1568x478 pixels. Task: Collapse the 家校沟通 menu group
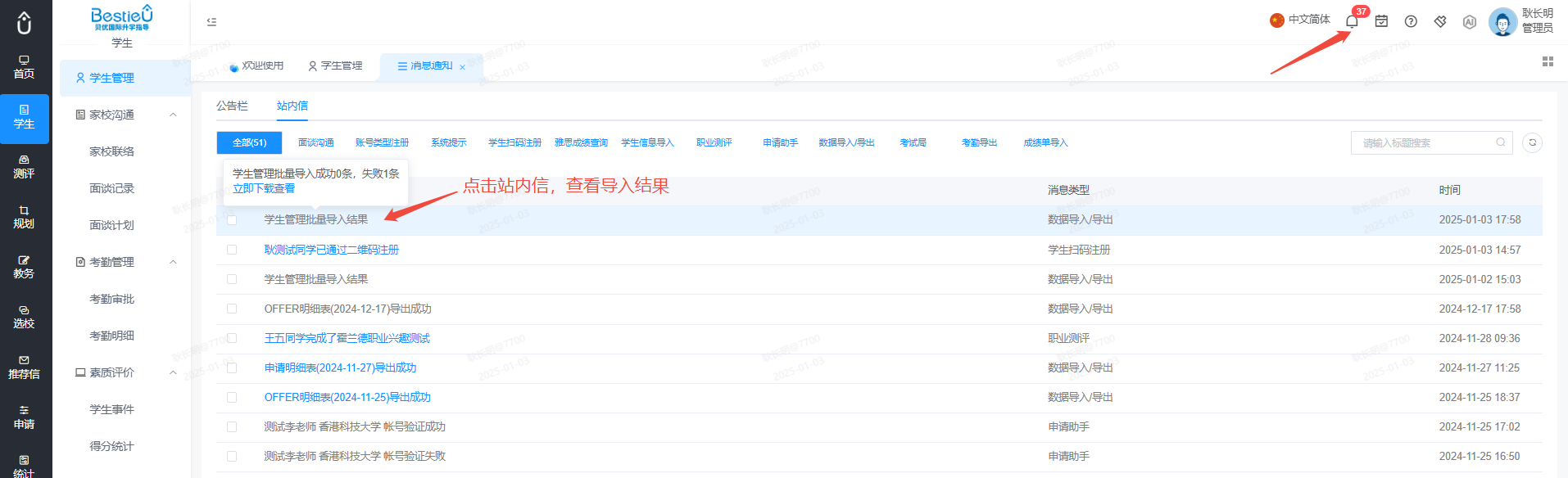point(173,115)
